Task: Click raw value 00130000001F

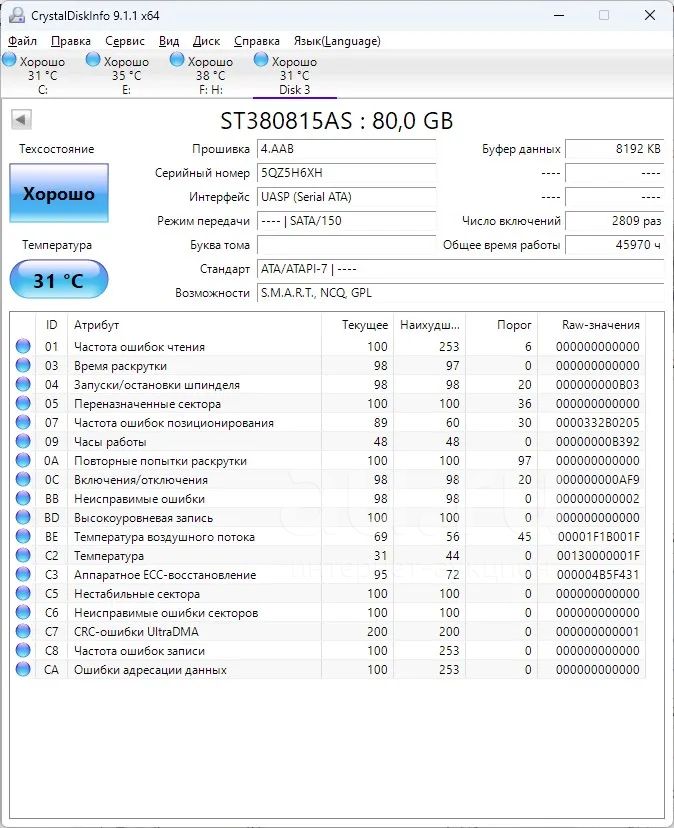Action: click(597, 556)
